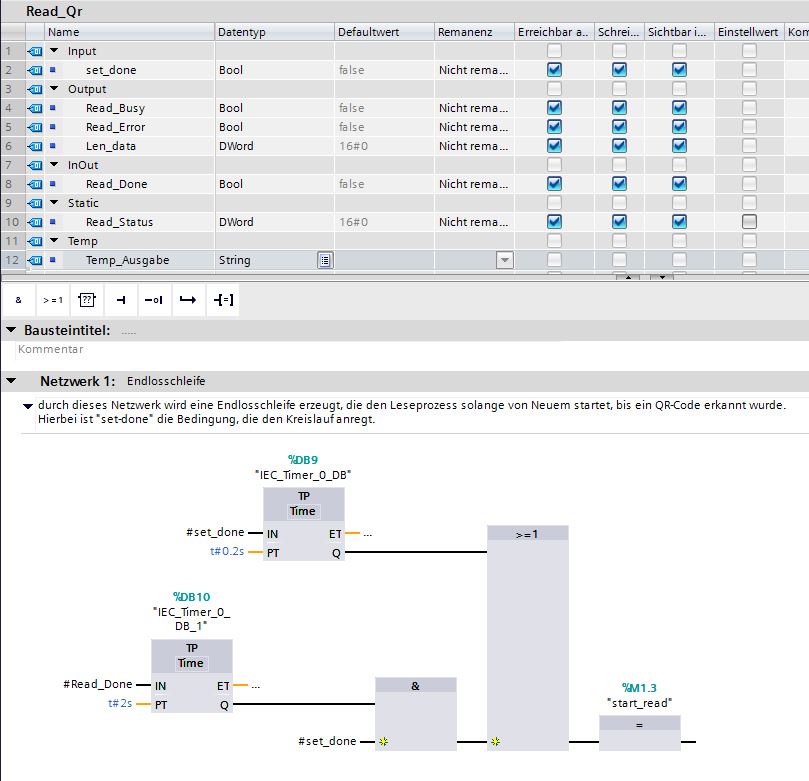
Task: Collapse the Input section in interface table
Action: [55, 51]
